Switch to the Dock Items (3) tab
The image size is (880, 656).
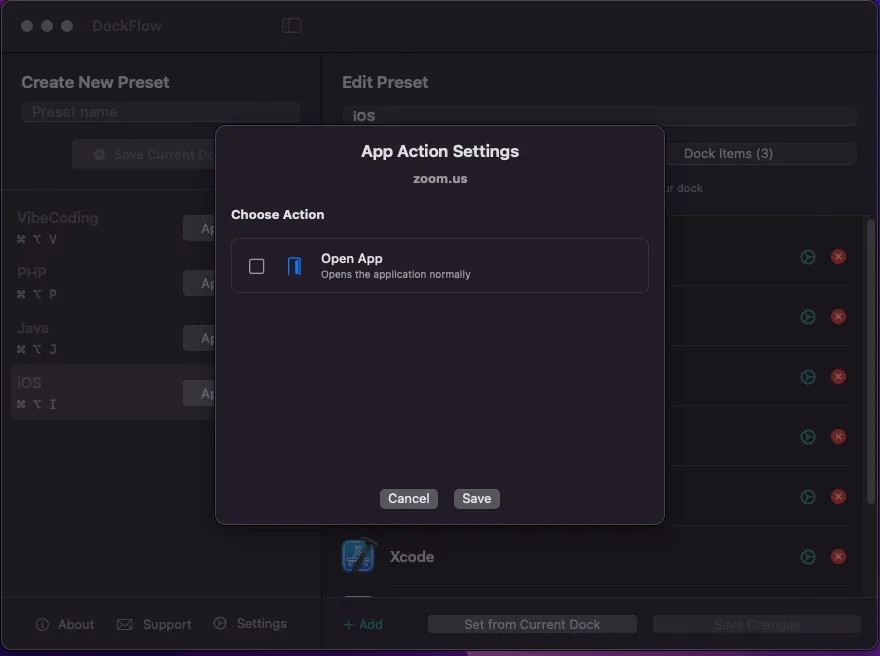(728, 153)
